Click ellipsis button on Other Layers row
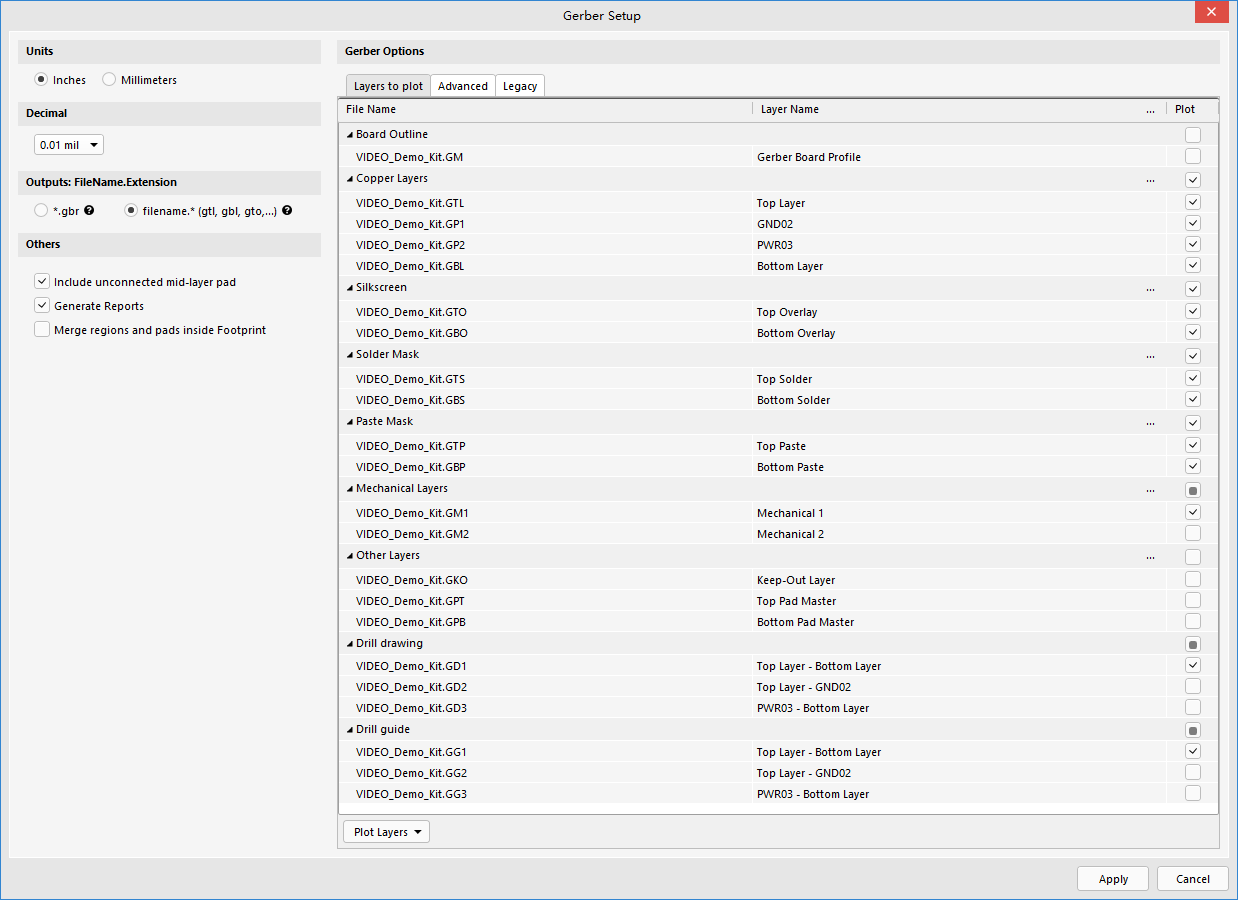Image resolution: width=1238 pixels, height=900 pixels. [1150, 557]
